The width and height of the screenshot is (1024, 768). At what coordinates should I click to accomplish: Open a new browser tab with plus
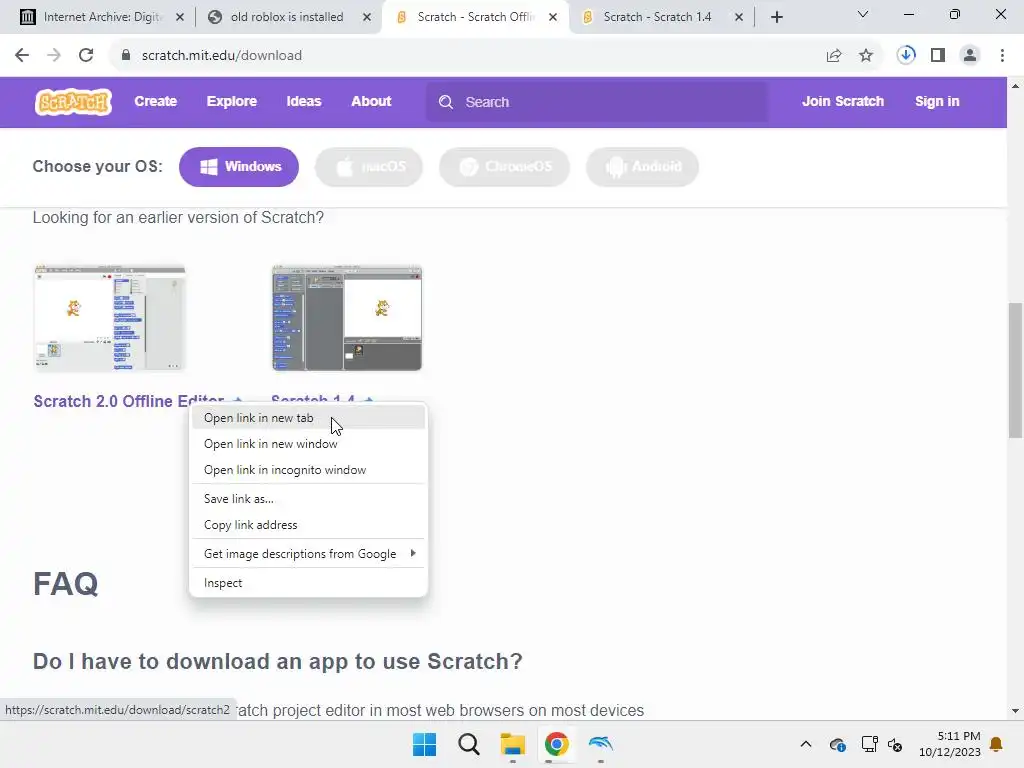coord(776,17)
